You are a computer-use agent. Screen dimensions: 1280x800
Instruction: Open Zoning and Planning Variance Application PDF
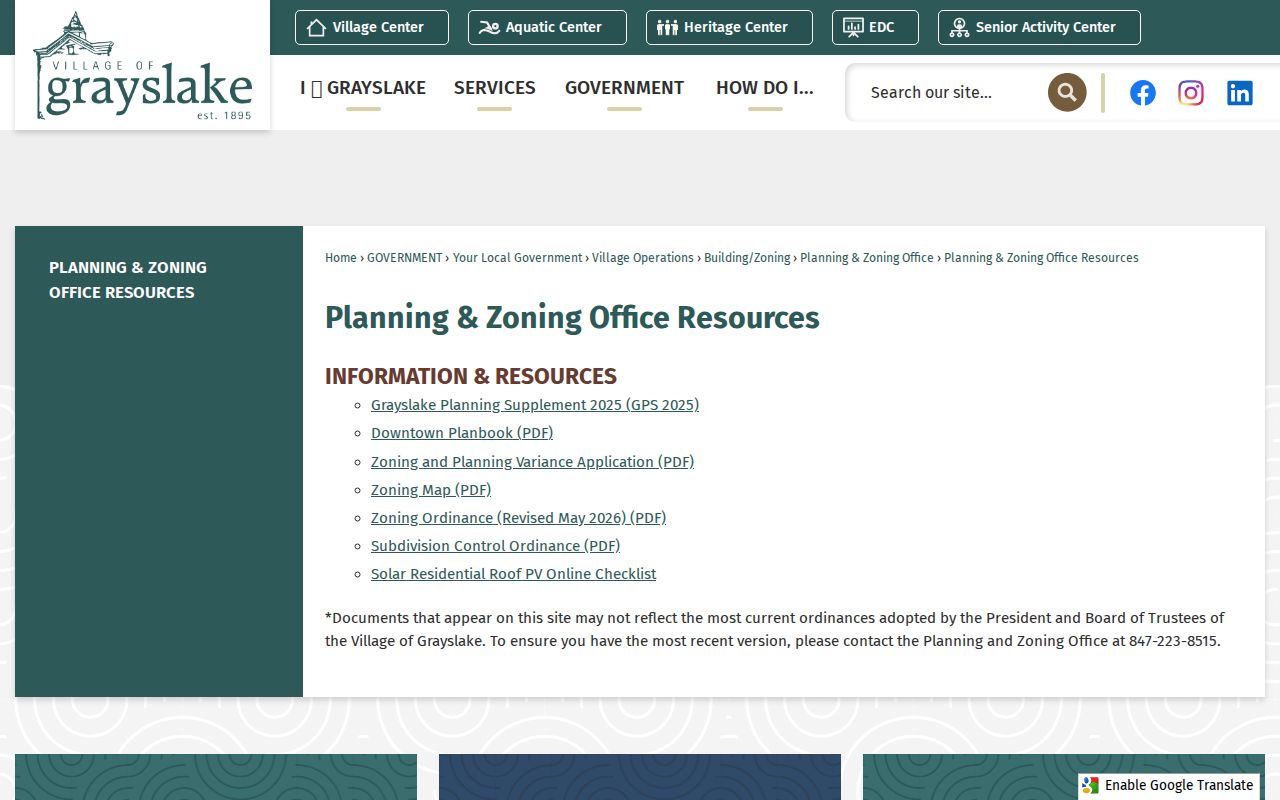[532, 462]
